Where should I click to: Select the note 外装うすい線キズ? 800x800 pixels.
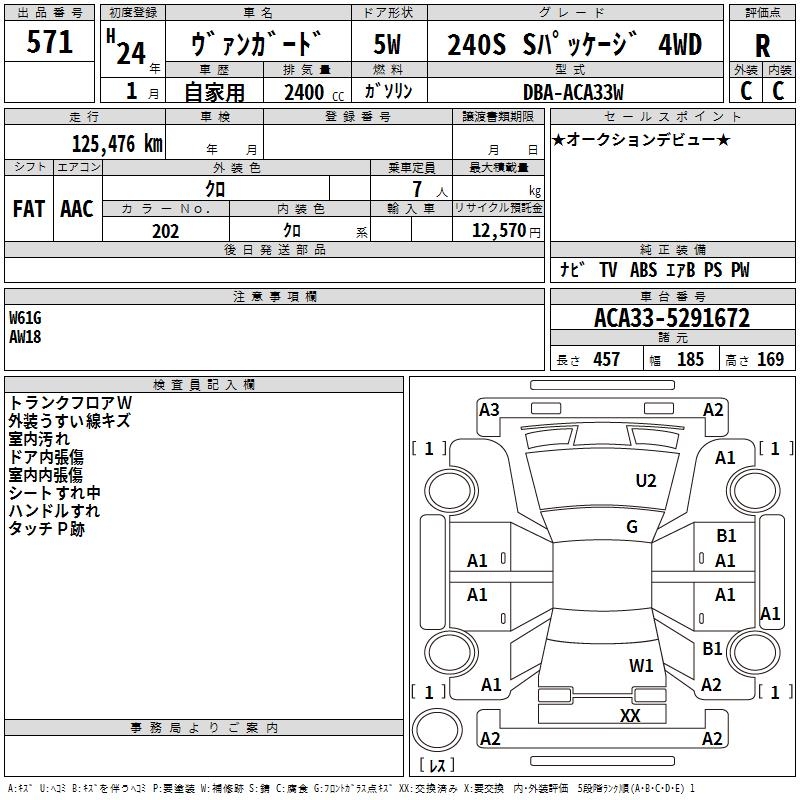click(69, 421)
